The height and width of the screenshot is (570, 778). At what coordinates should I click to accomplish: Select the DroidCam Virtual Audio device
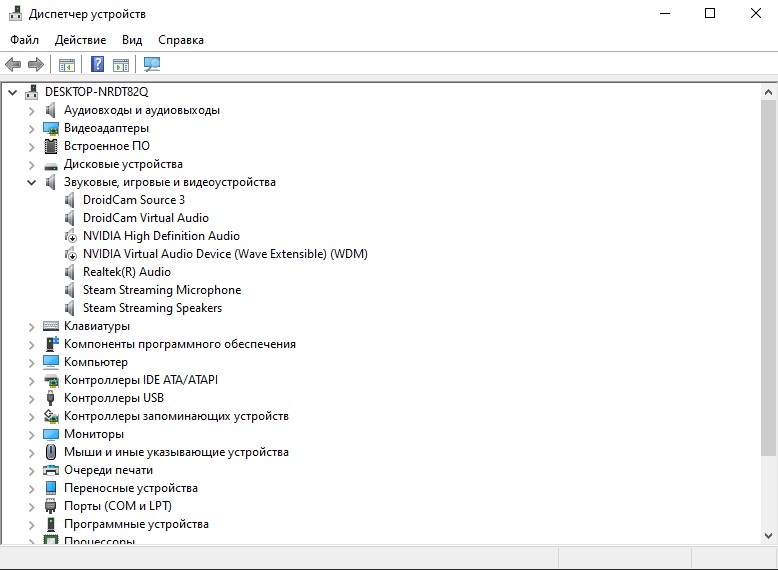tap(145, 218)
